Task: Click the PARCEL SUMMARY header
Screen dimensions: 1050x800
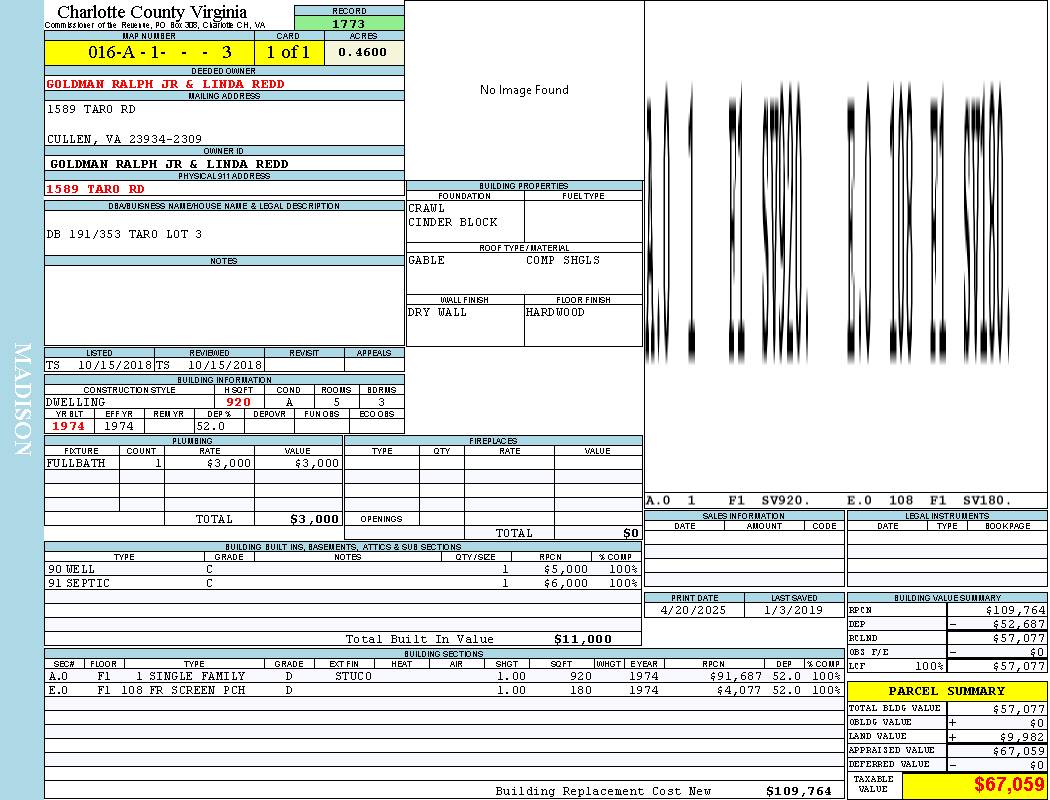Action: point(947,691)
